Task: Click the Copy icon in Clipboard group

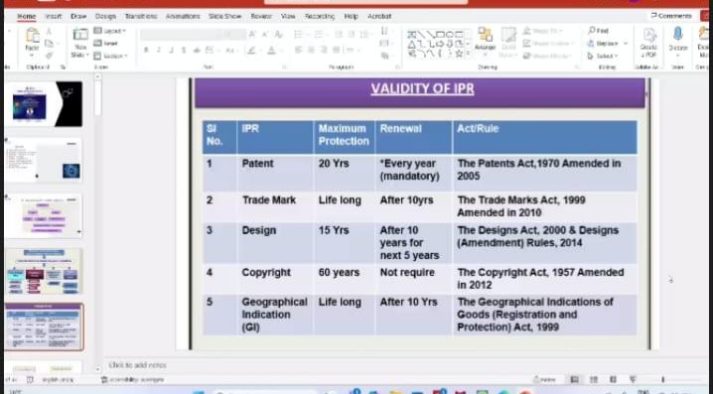Action: (49, 44)
